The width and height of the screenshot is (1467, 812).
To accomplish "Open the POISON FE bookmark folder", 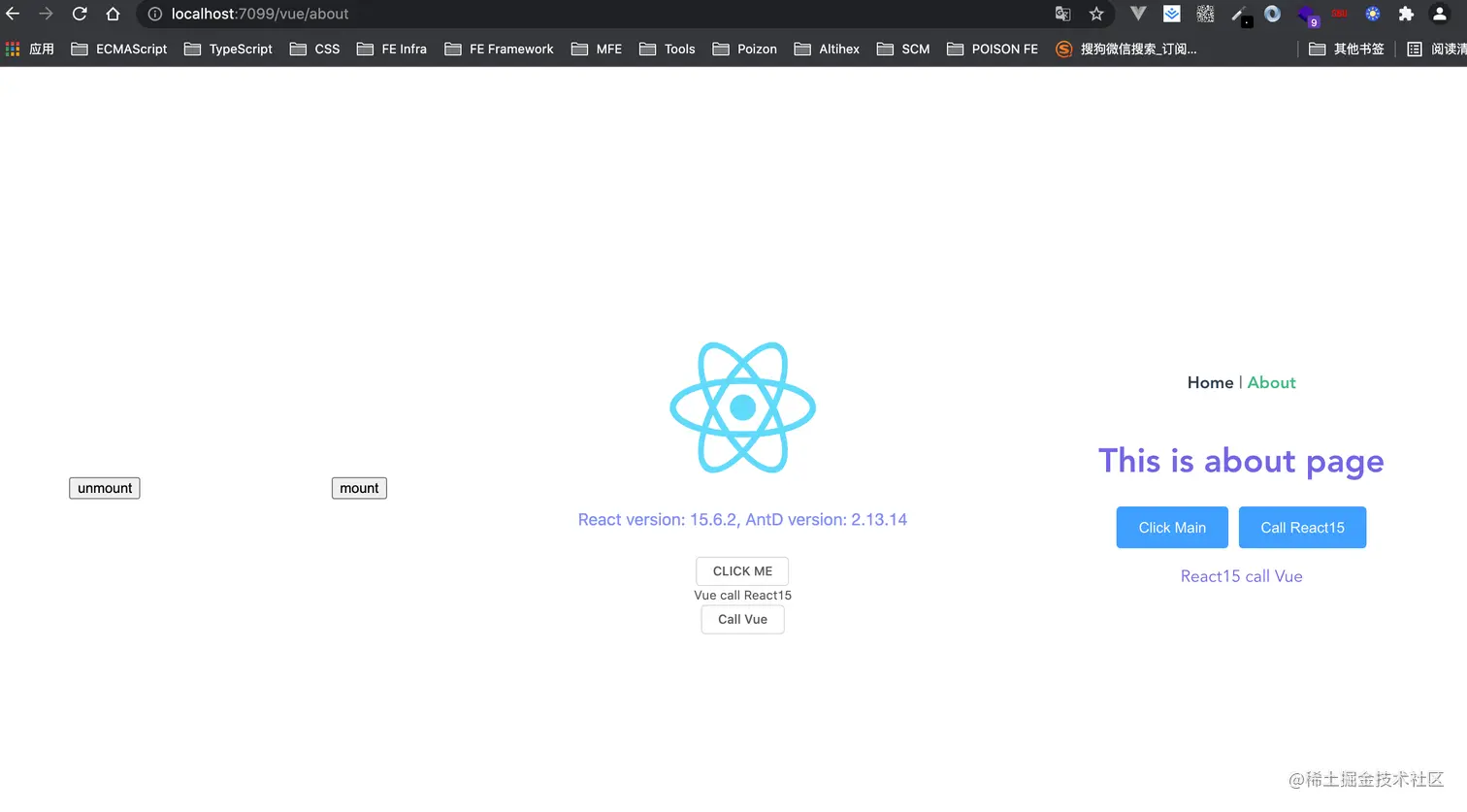I will (x=992, y=49).
